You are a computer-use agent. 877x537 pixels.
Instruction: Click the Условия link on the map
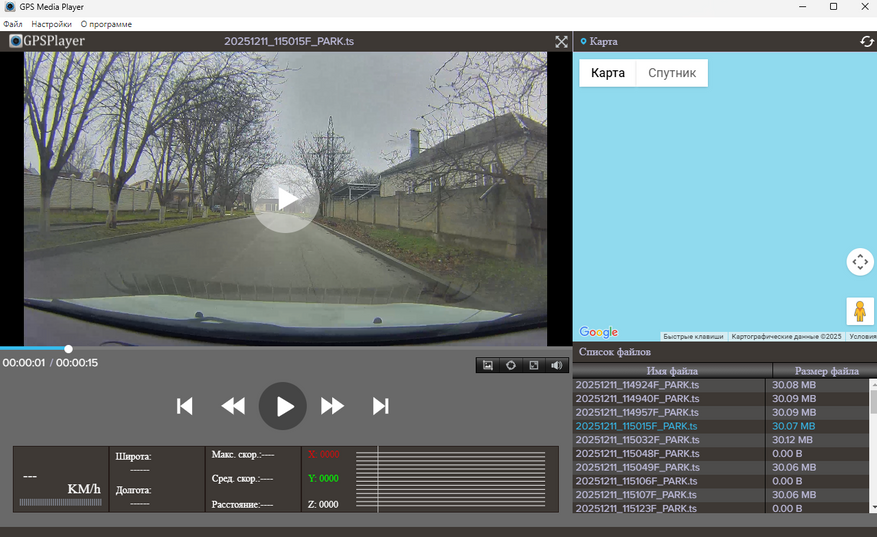tap(862, 337)
